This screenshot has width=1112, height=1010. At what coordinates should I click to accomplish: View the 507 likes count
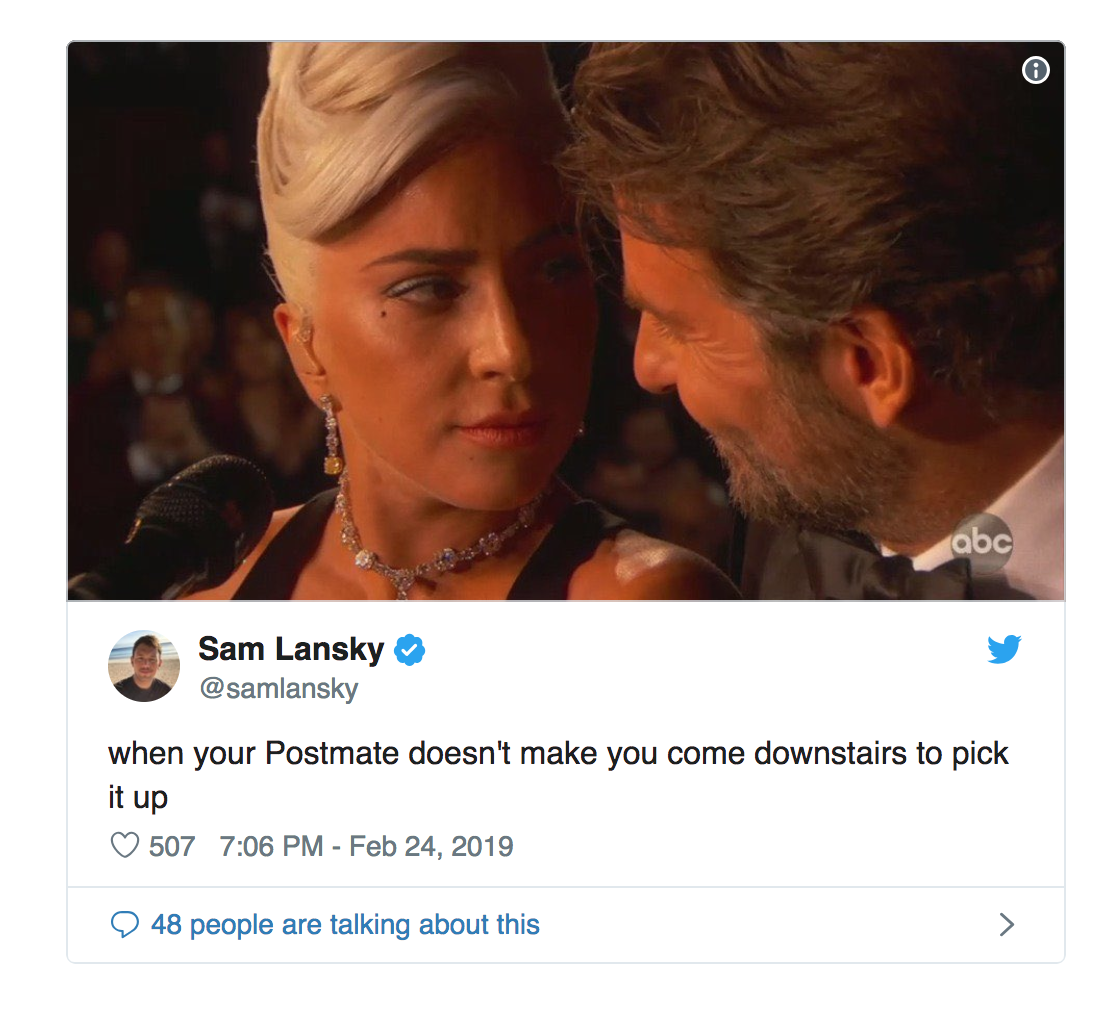point(172,846)
